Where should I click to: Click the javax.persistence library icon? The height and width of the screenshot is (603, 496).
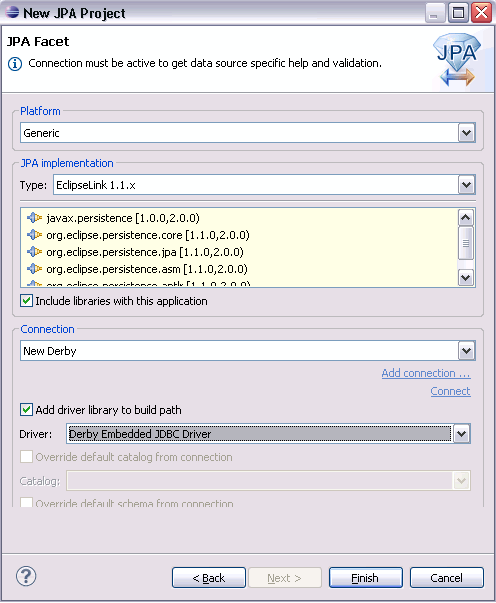34,218
